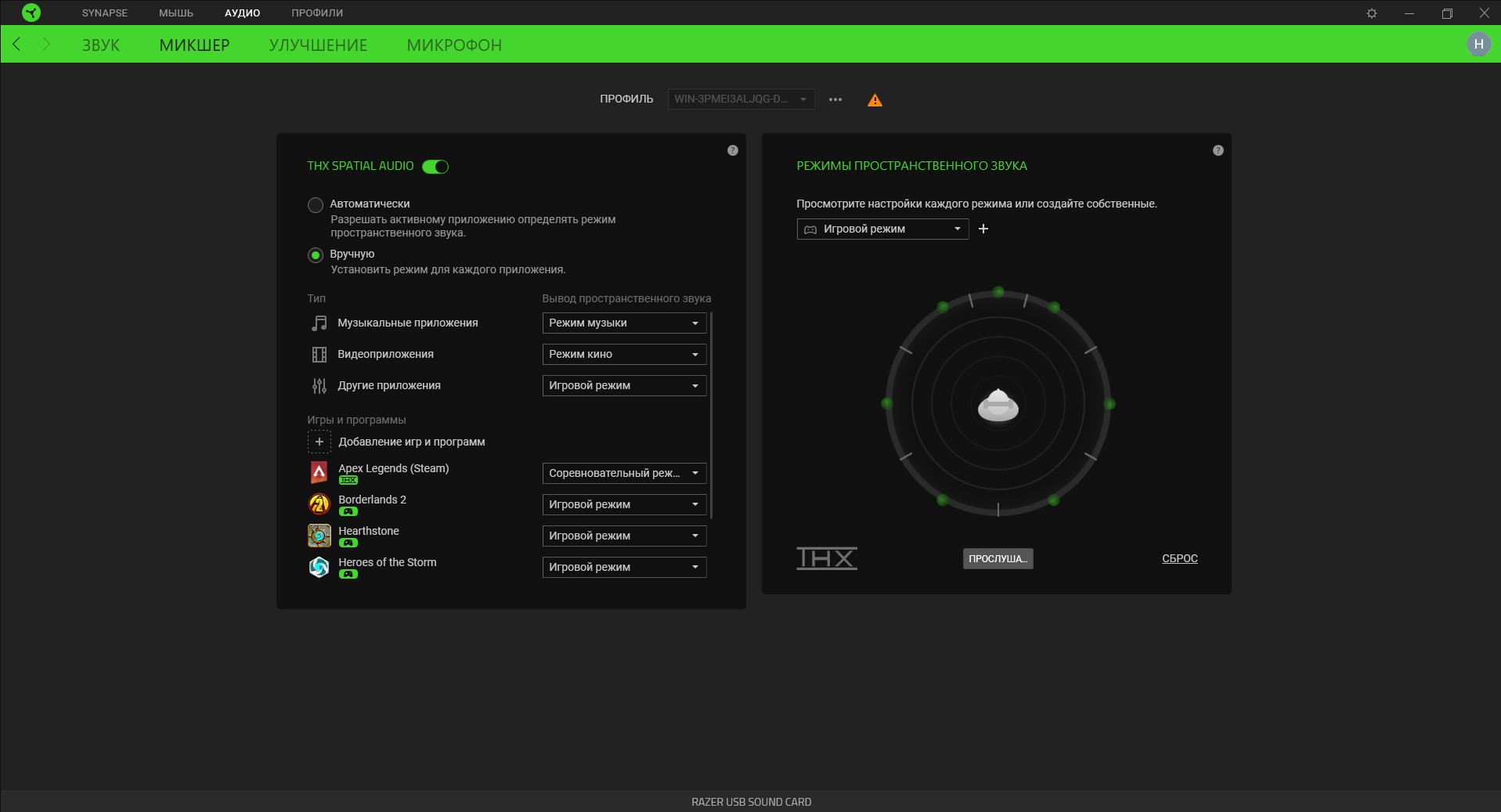Open Borderlands 2 spatial mode dropdown
Image resolution: width=1501 pixels, height=812 pixels.
(624, 504)
